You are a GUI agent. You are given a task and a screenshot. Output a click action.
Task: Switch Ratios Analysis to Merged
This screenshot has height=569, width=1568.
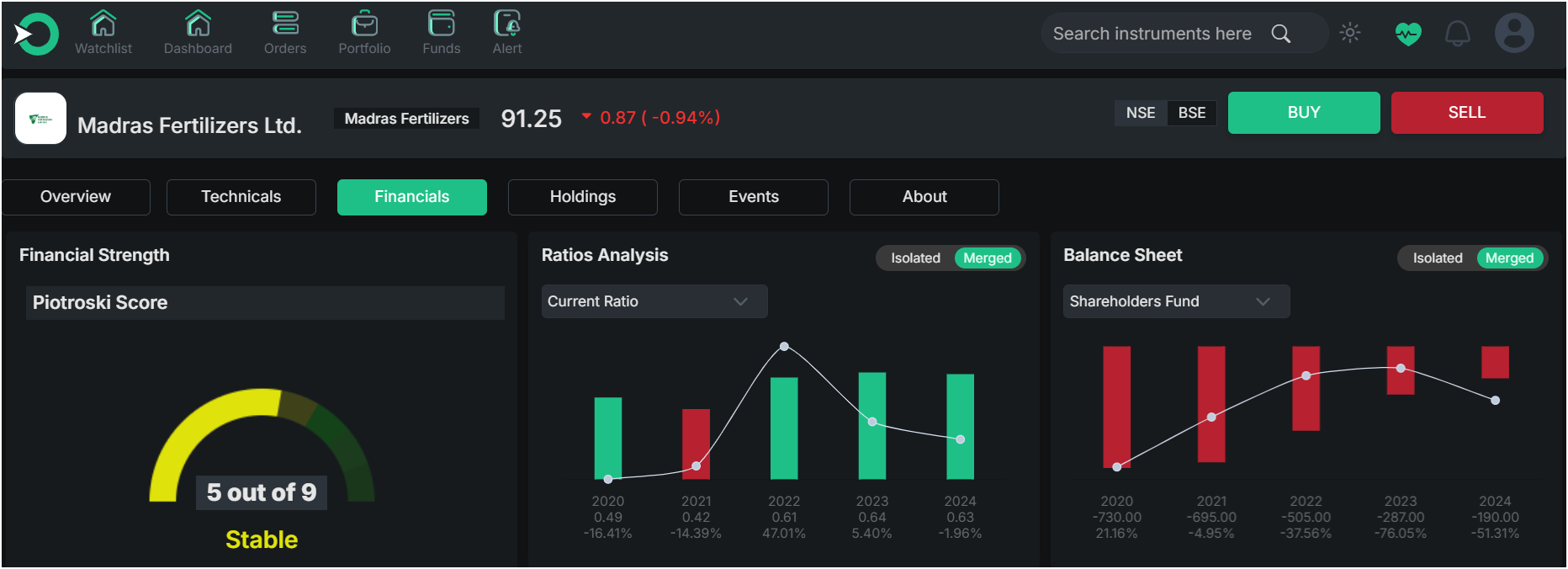tap(988, 258)
